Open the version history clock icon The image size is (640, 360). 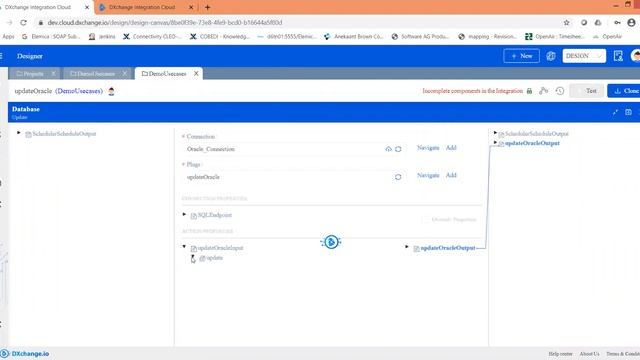point(560,91)
